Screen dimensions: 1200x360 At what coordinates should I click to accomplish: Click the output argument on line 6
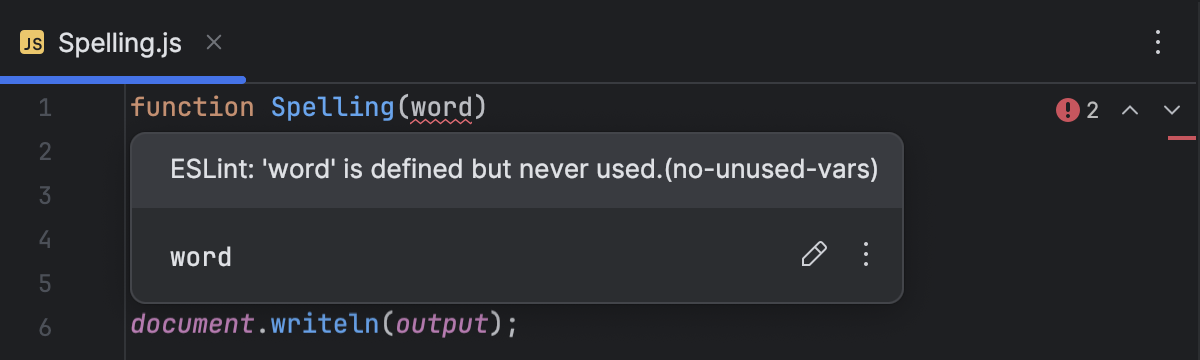[x=438, y=325]
